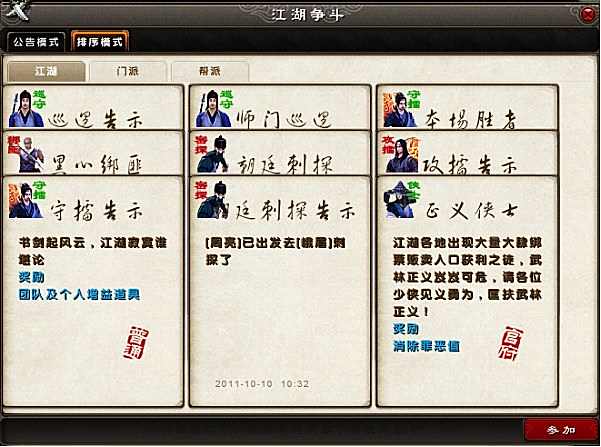The image size is (601, 447).
Task: Click the bandit portrait on 黑心绑匪 card
Action: coord(26,154)
